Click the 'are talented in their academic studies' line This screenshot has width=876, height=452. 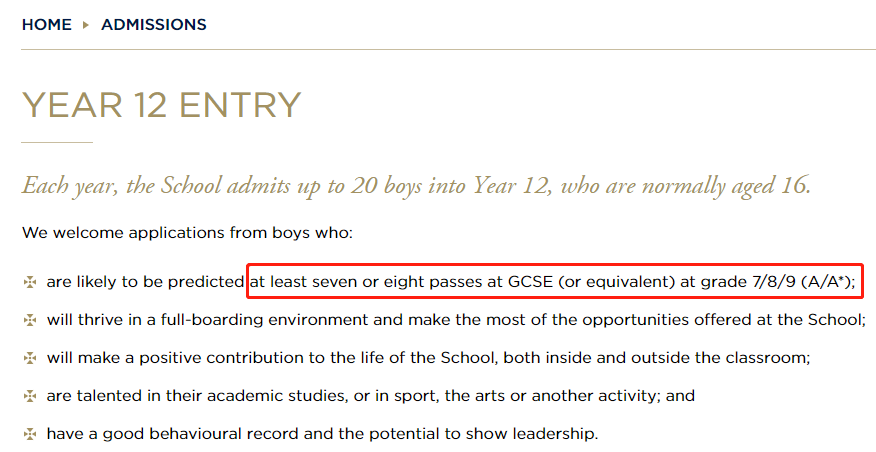point(371,396)
